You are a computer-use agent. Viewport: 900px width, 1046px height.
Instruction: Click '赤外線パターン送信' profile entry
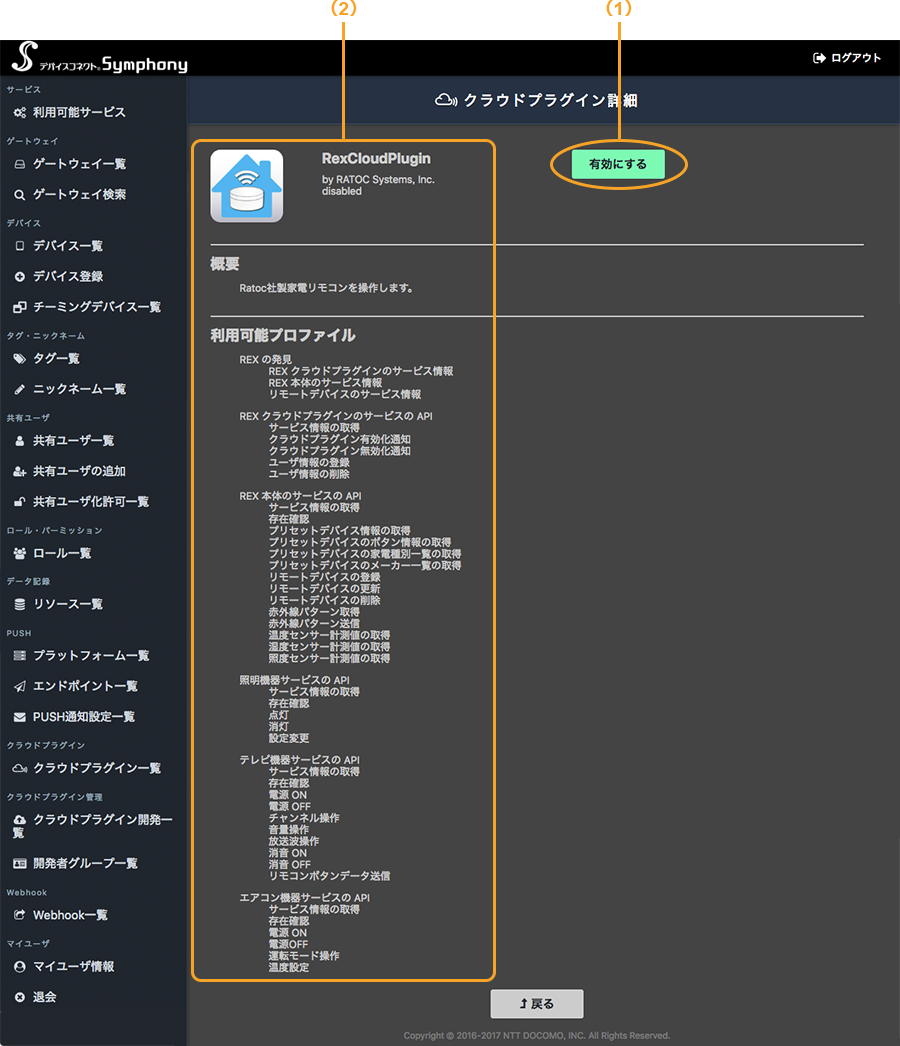314,624
